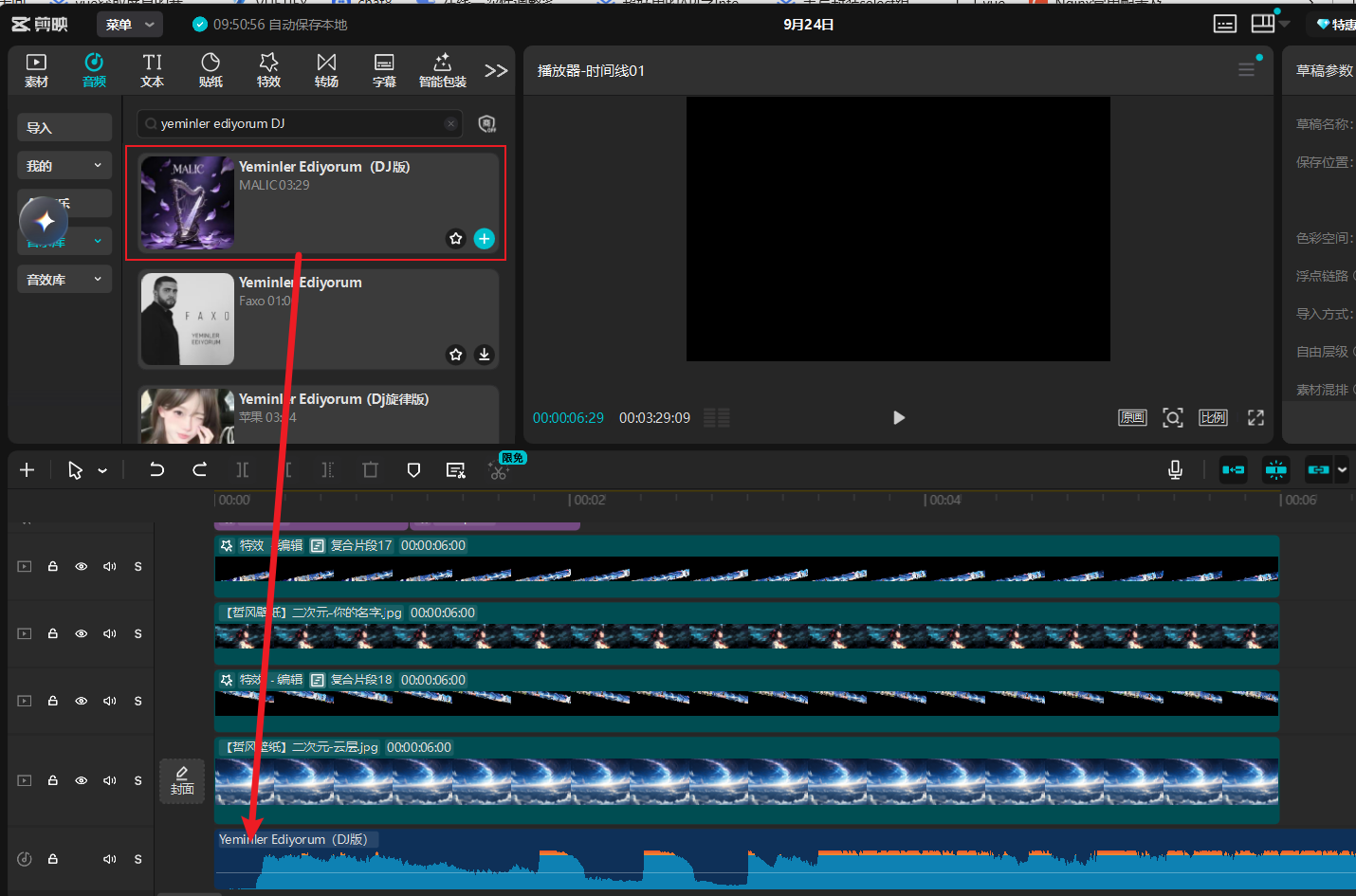Open the 菜单 dropdown menu
This screenshot has height=896, width=1356.
point(131,25)
